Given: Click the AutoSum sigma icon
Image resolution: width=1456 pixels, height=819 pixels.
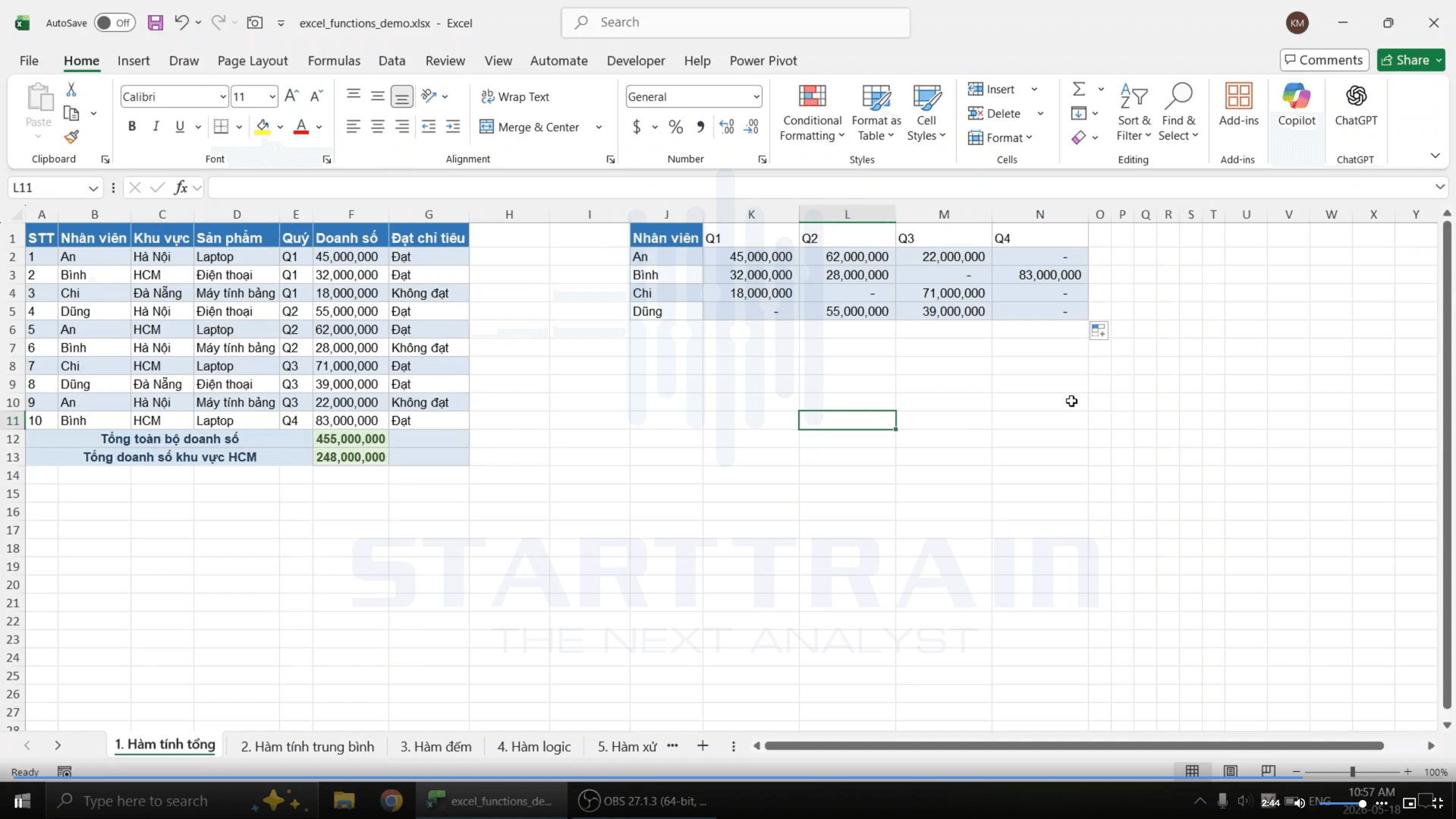Looking at the screenshot, I should click(1079, 90).
